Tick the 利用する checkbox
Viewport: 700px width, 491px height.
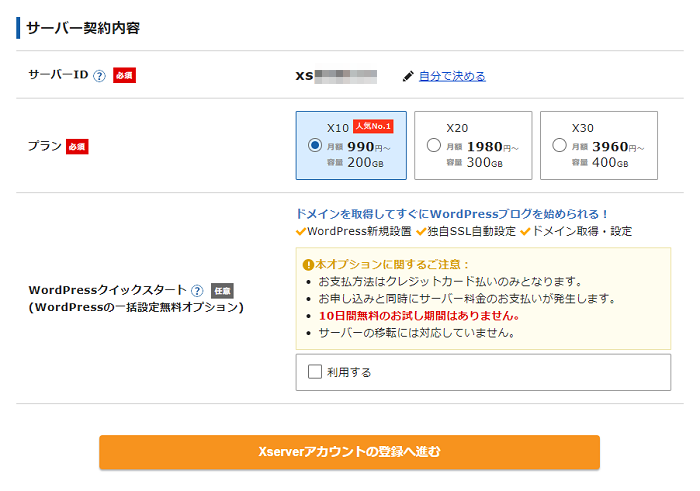(315, 371)
